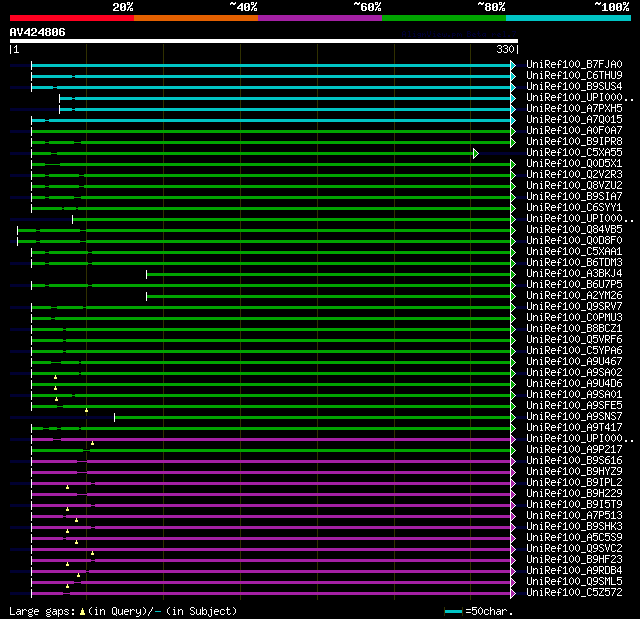Select the UniRef100_B9HF23 label

tap(574, 559)
